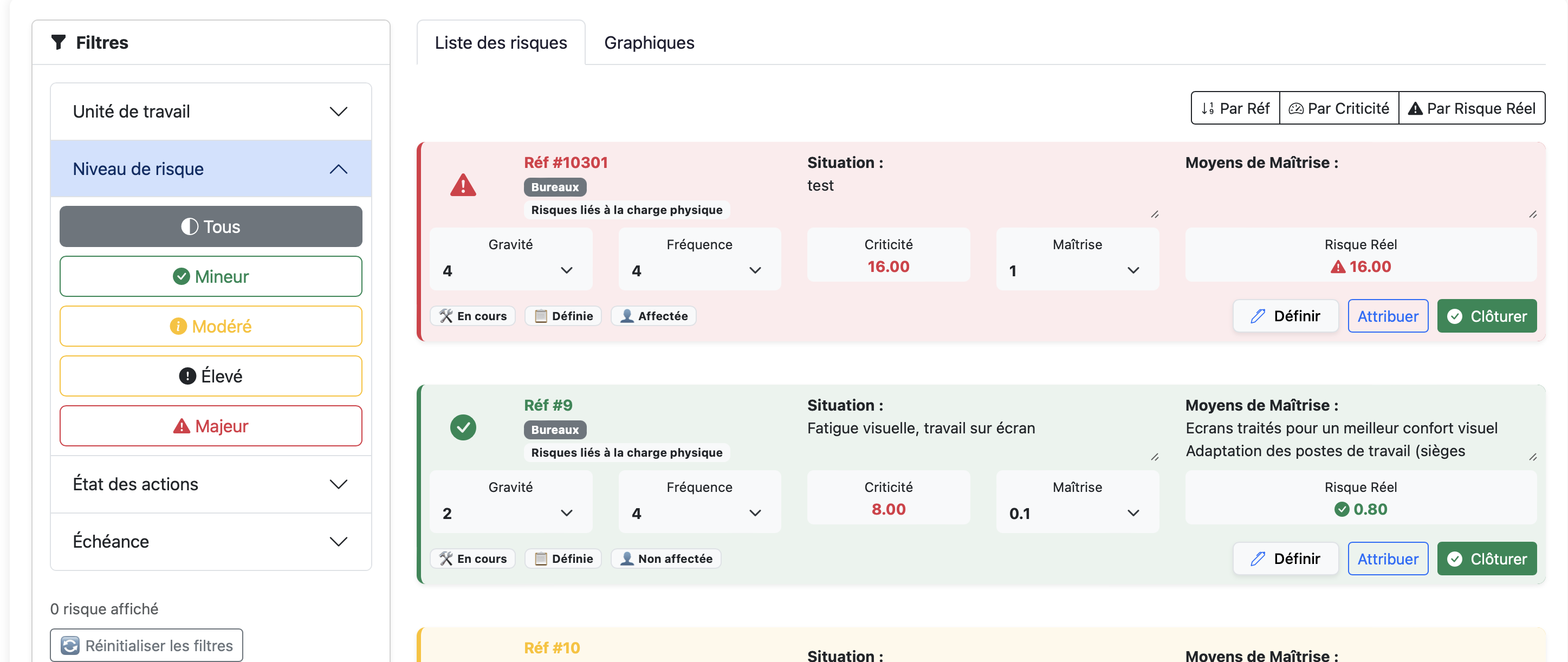Click the green check next to Risque Réel 0.80
Image resolution: width=1568 pixels, height=662 pixels.
[1342, 509]
